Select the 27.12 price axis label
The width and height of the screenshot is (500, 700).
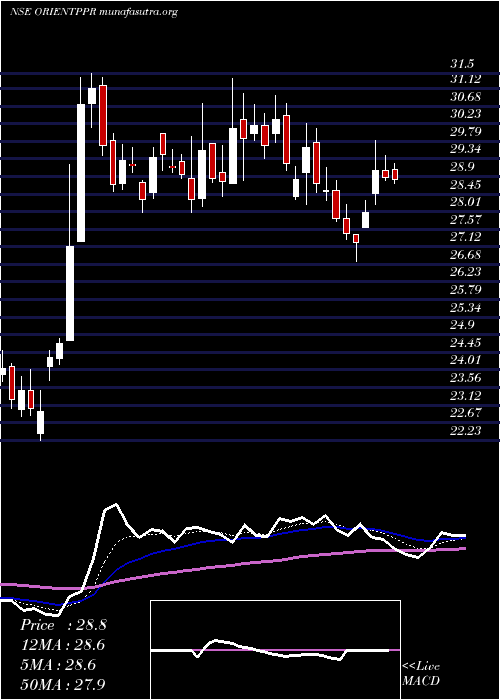(x=465, y=237)
